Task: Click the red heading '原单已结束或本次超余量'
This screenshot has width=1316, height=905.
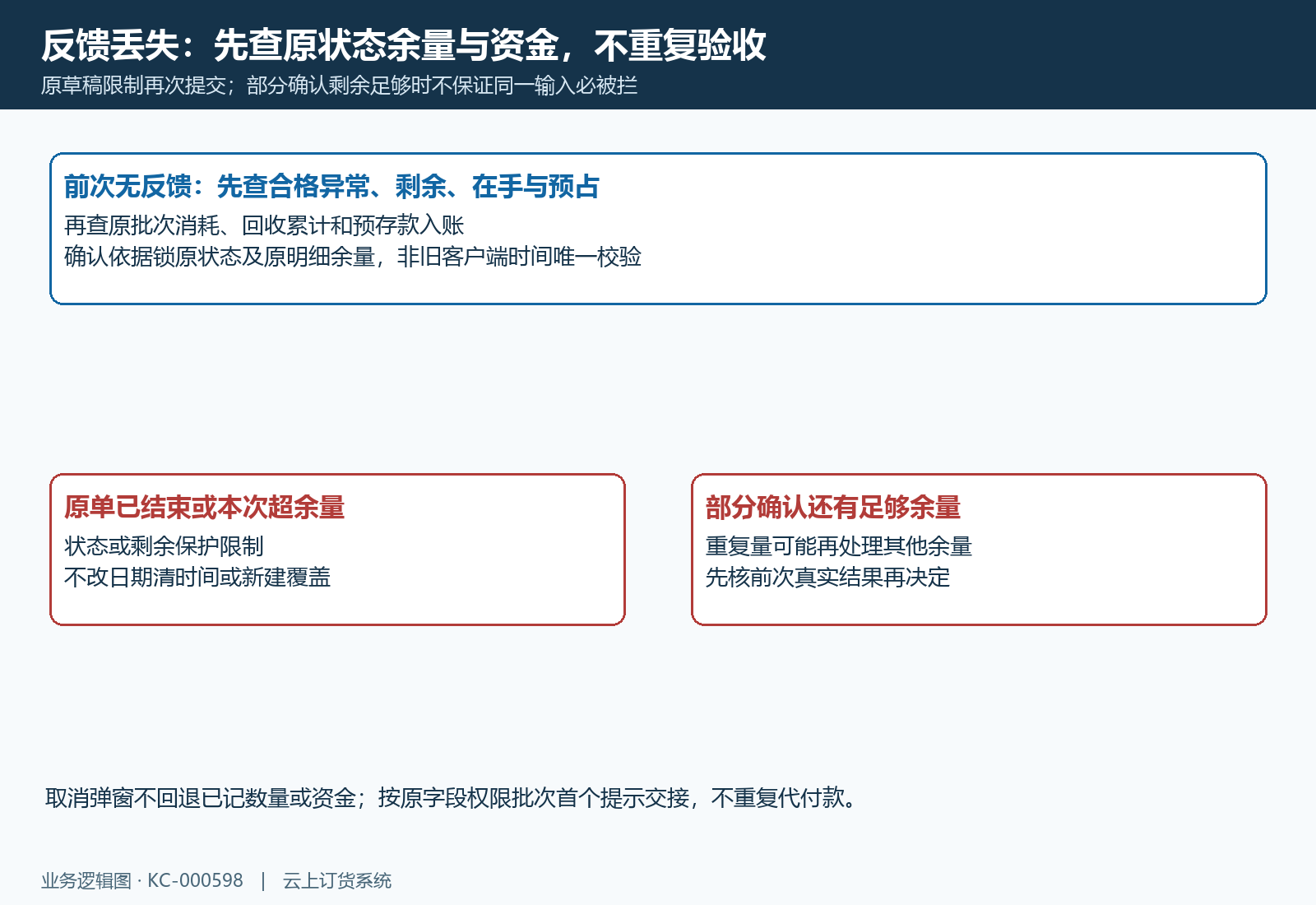Action: point(204,508)
